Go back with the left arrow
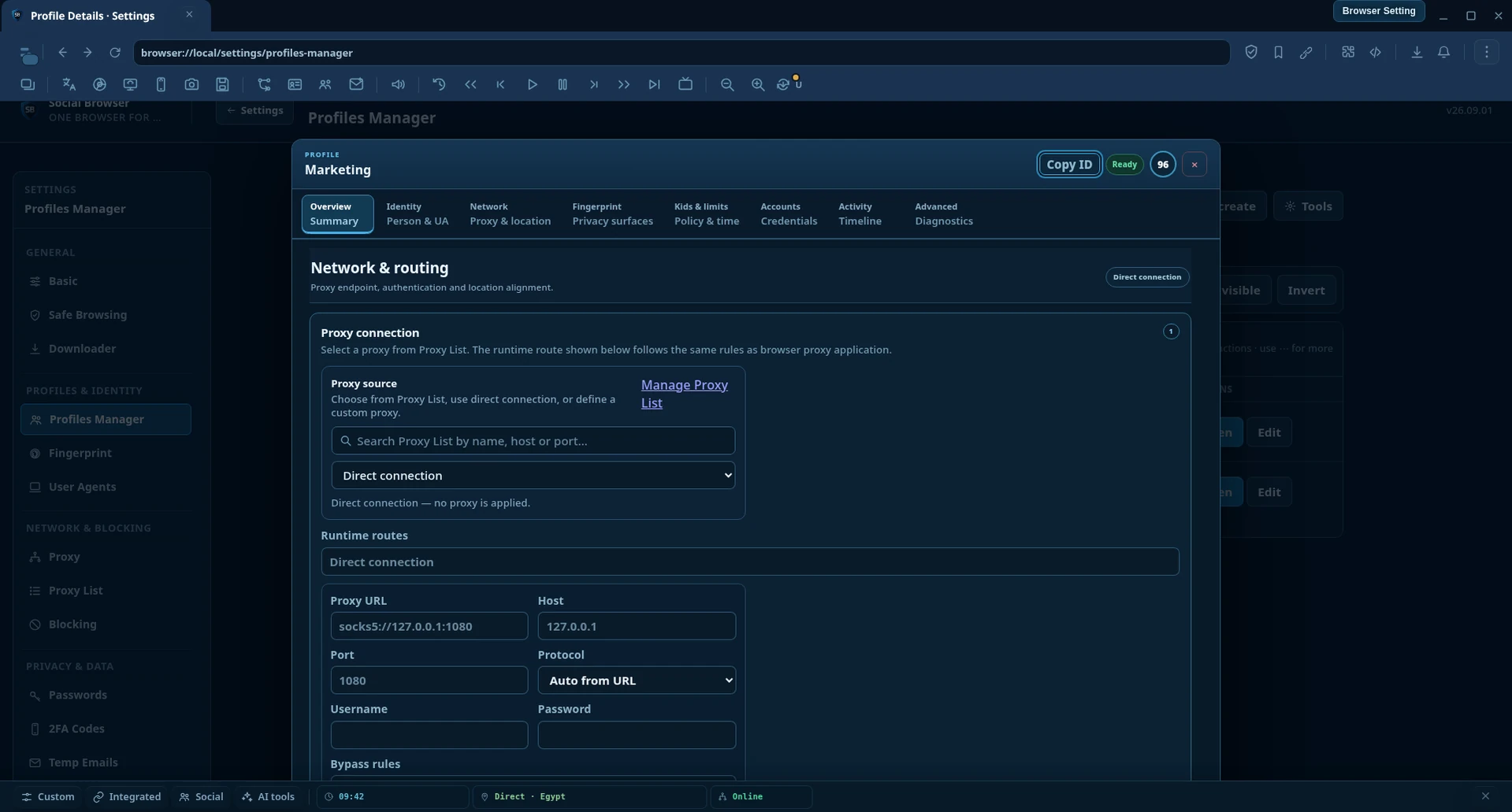This screenshot has width=1512, height=812. [62, 53]
